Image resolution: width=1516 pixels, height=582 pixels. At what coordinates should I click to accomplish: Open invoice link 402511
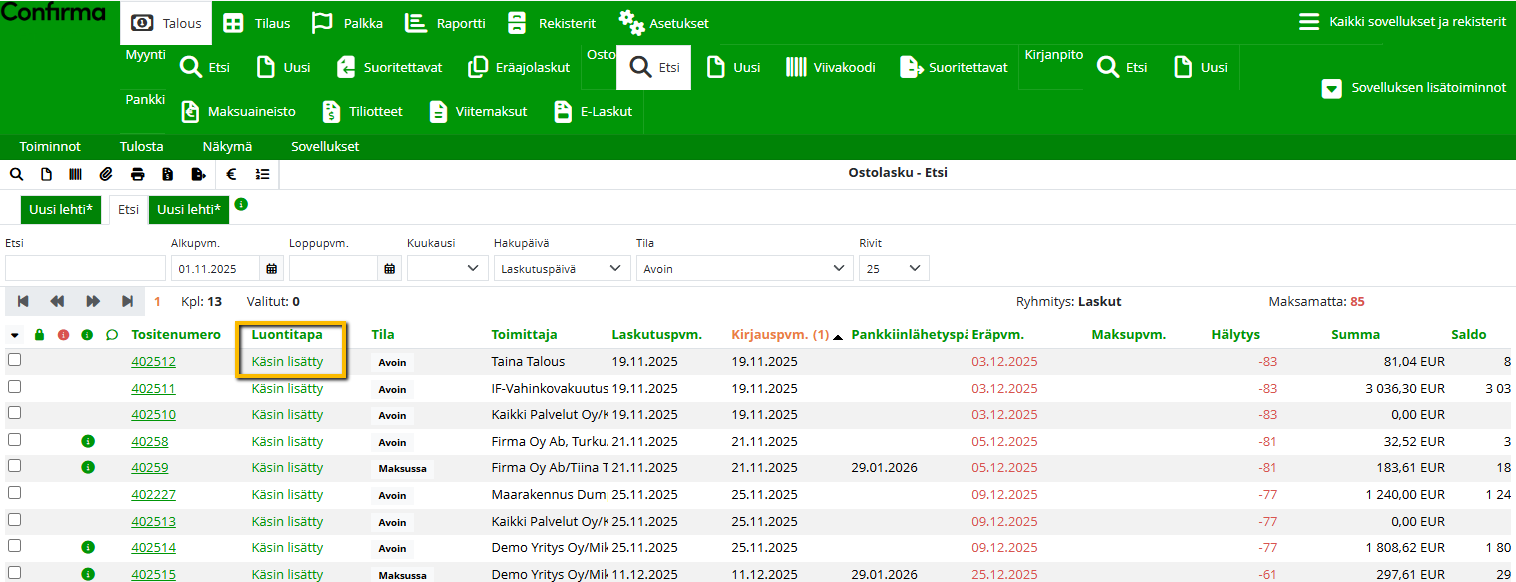pos(153,388)
